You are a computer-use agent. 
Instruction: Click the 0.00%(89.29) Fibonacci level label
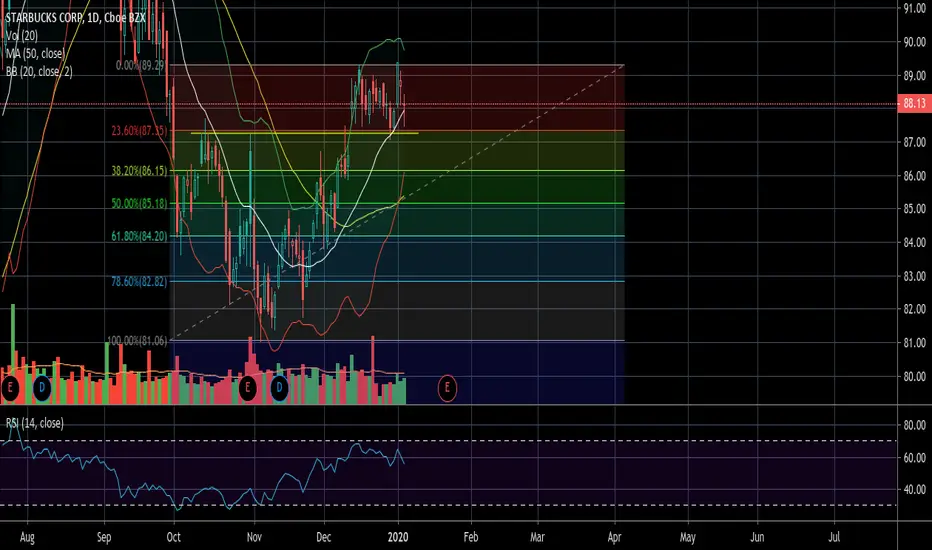click(x=140, y=65)
